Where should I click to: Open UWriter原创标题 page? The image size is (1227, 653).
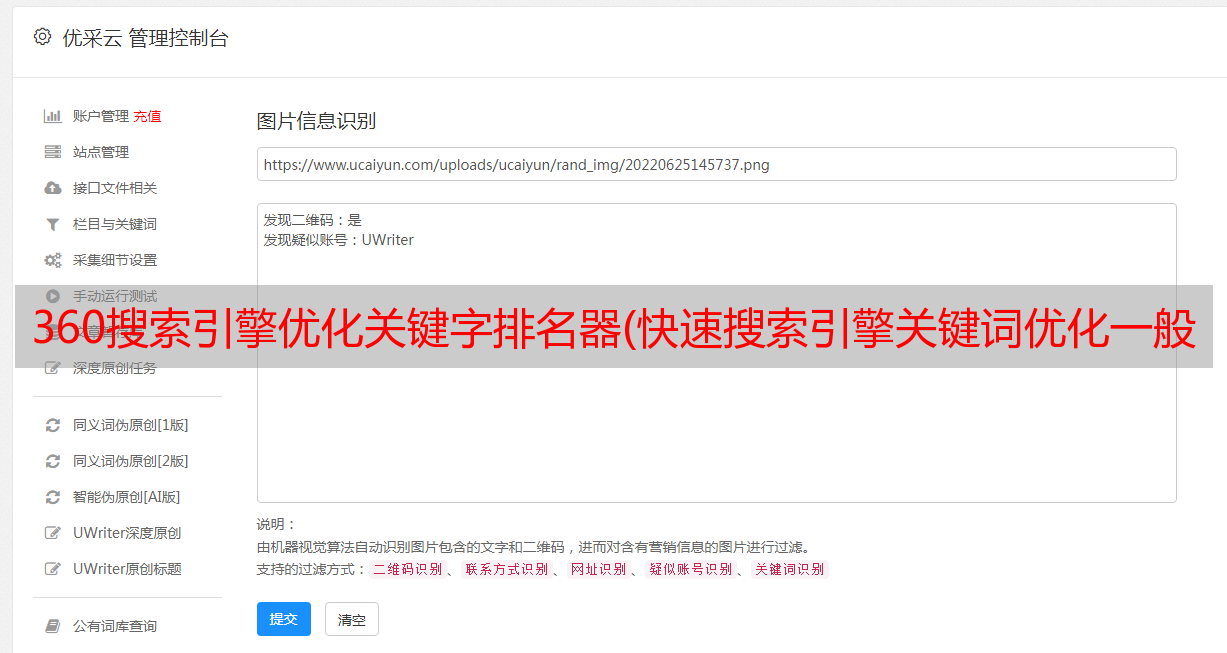[x=127, y=569]
